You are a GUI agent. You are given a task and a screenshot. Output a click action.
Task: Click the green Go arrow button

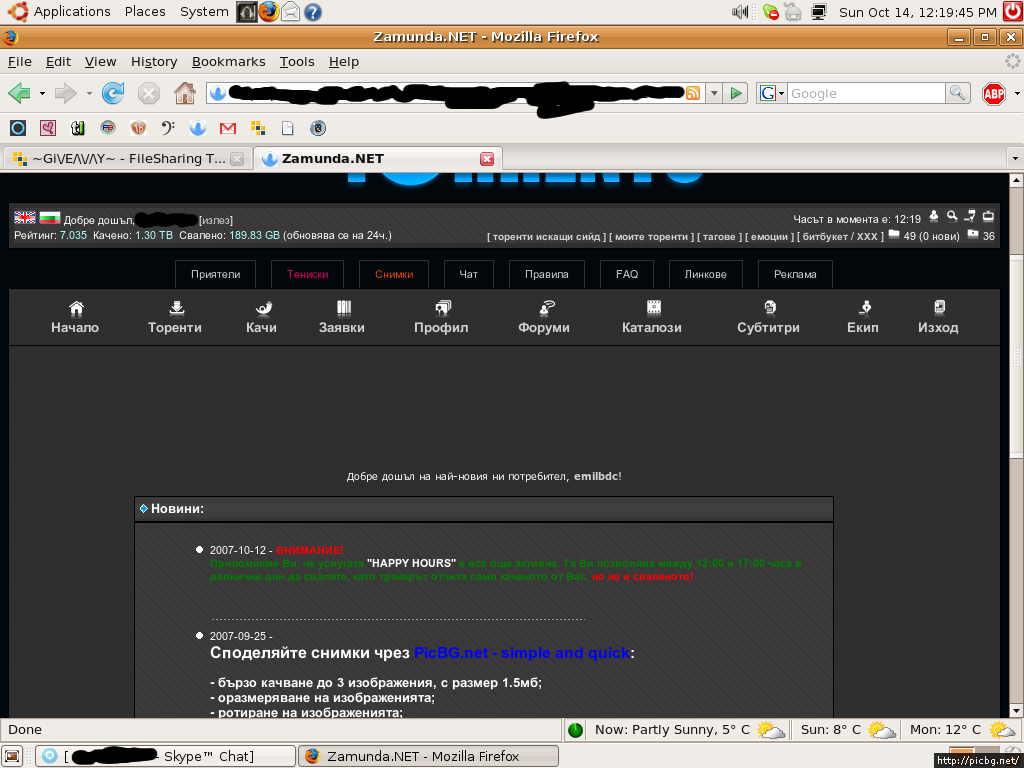point(737,93)
